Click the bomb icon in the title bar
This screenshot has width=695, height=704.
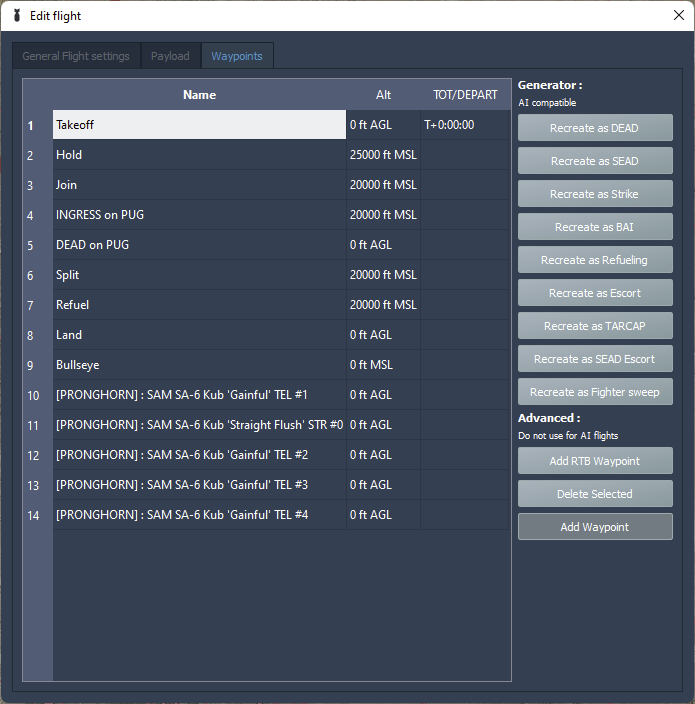tap(17, 16)
